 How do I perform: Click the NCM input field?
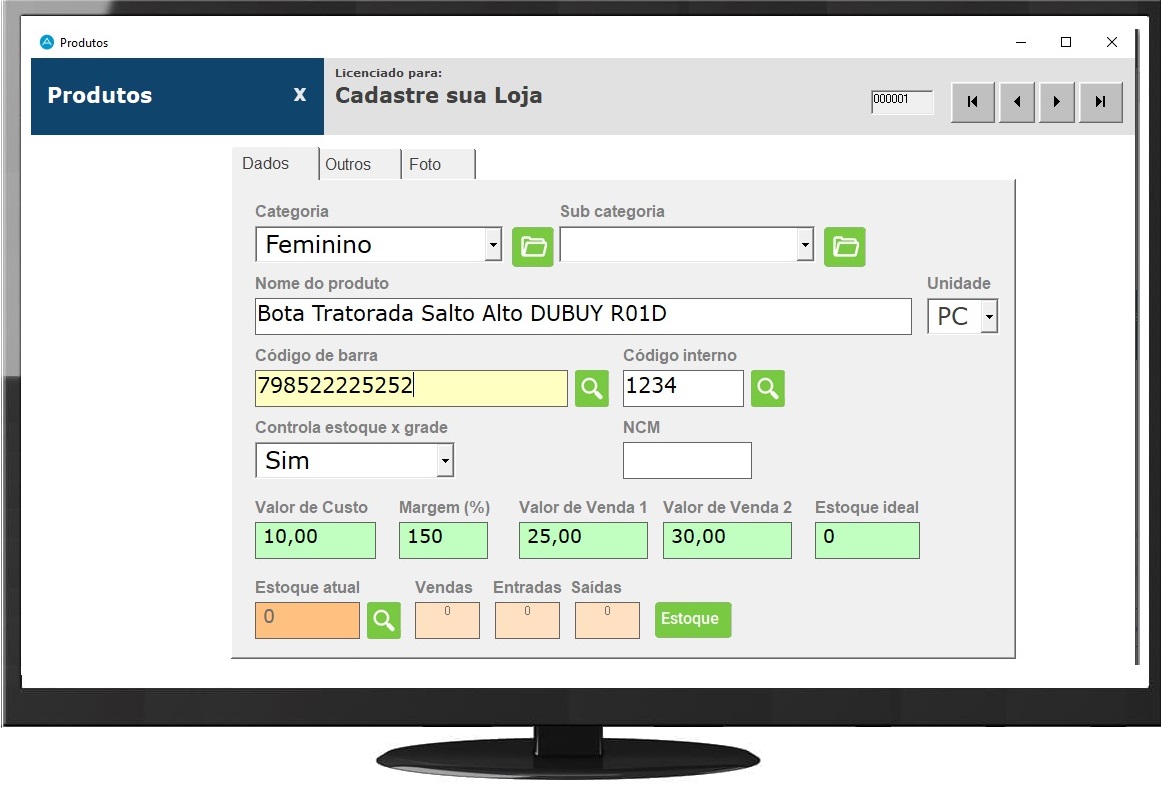tap(686, 461)
